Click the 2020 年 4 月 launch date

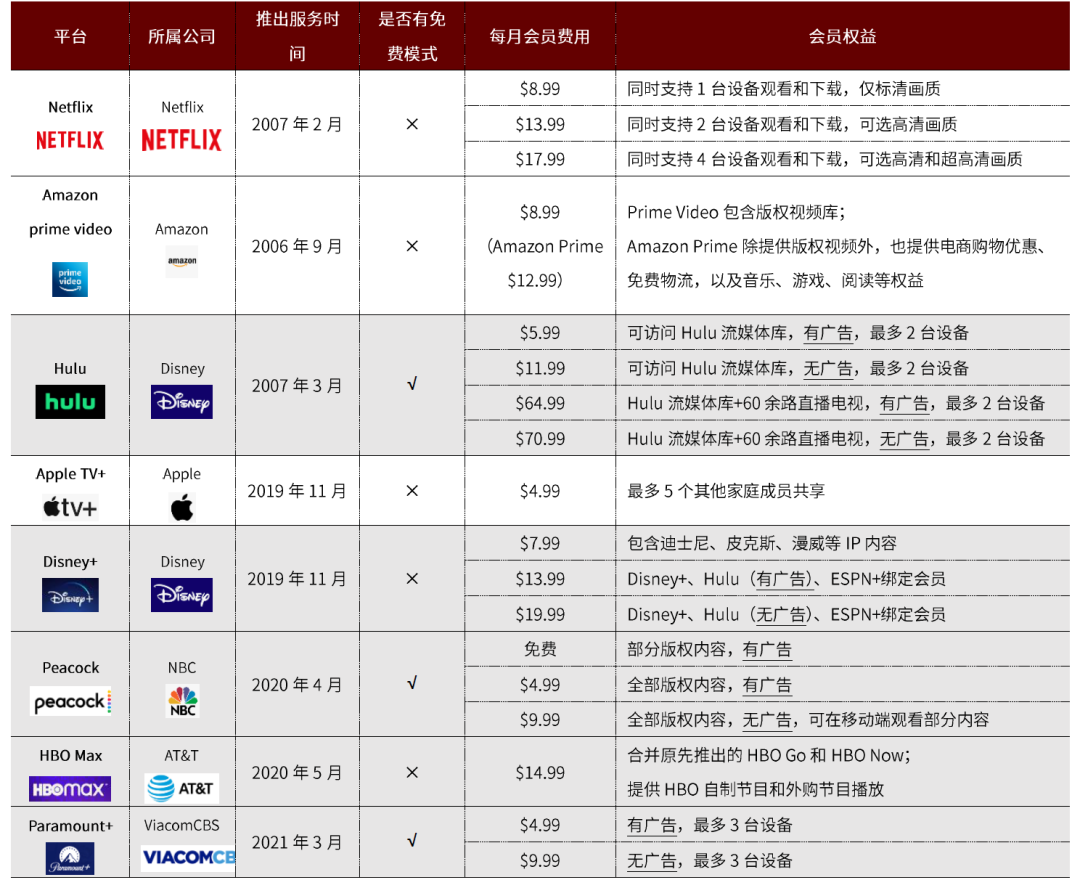pyautogui.click(x=297, y=685)
